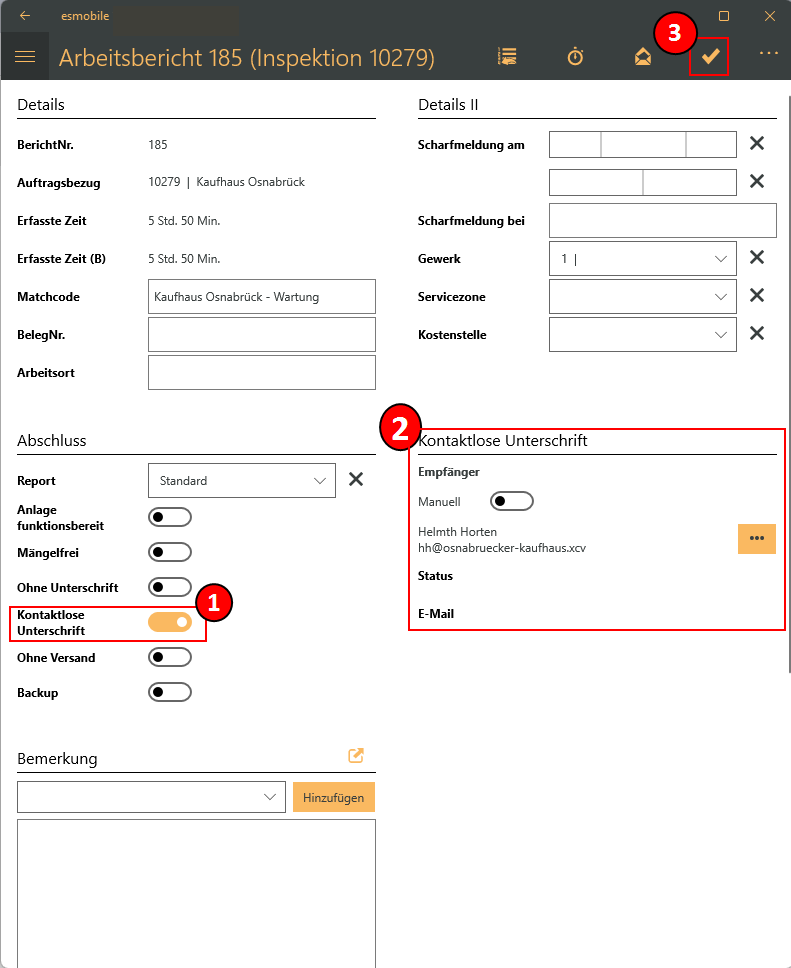
Task: Toggle Ohne Unterschrift switch
Action: 170,587
